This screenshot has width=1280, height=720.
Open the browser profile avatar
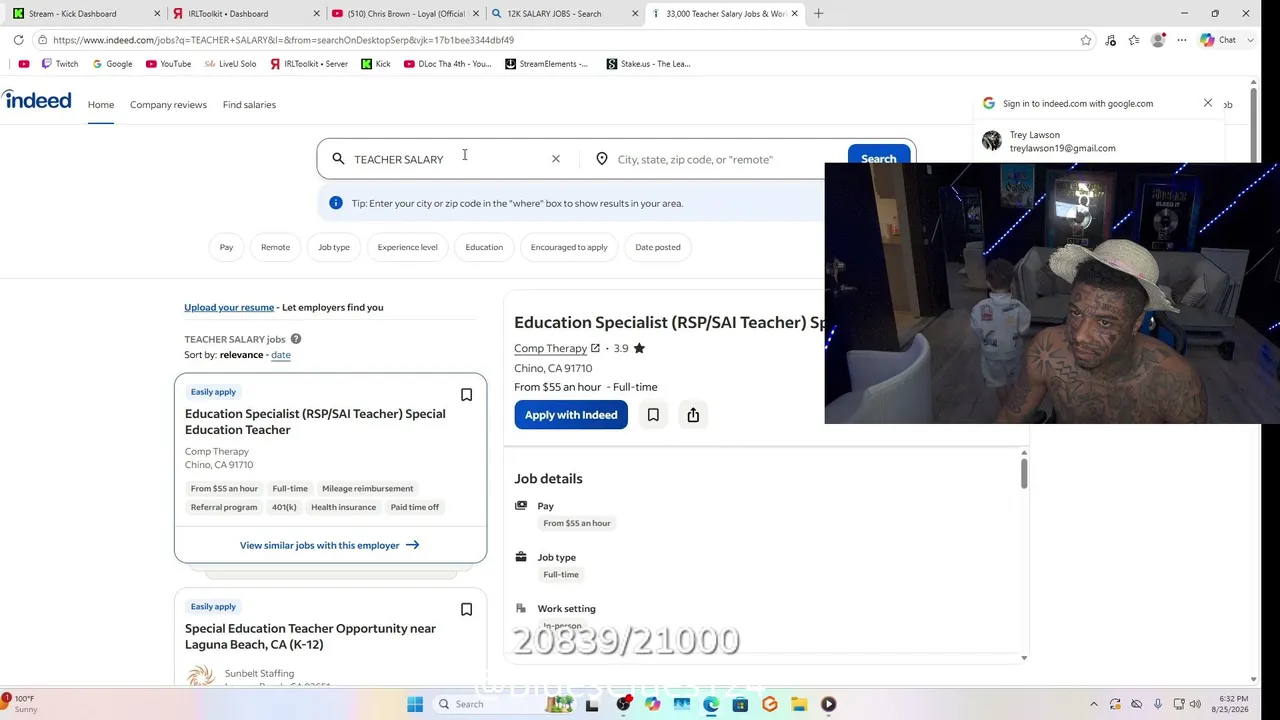pos(1158,40)
